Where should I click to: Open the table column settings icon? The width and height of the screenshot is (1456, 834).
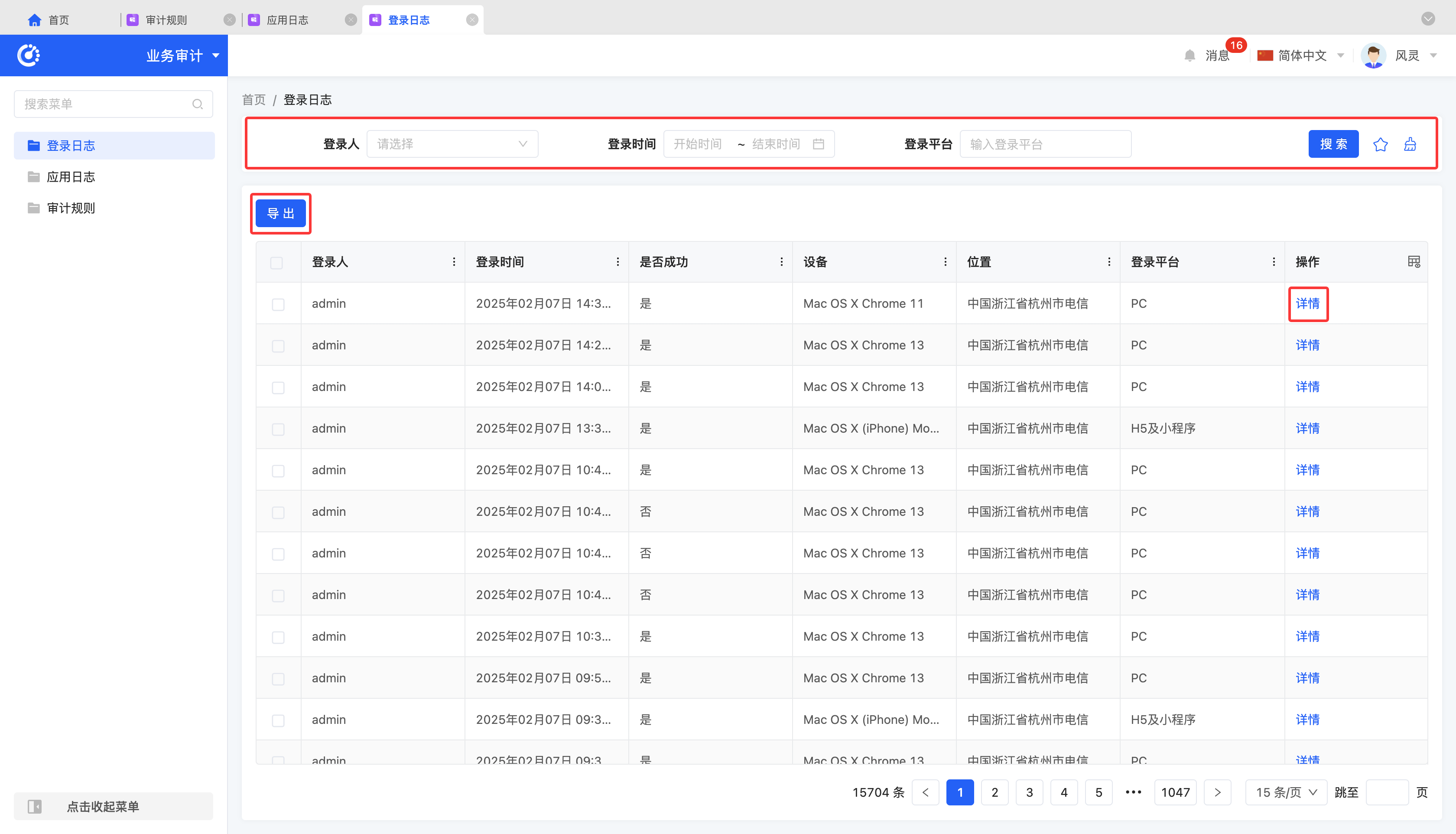click(x=1414, y=262)
